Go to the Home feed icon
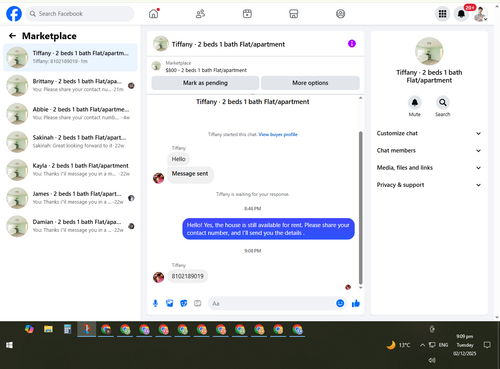This screenshot has height=369, width=500. [153, 14]
